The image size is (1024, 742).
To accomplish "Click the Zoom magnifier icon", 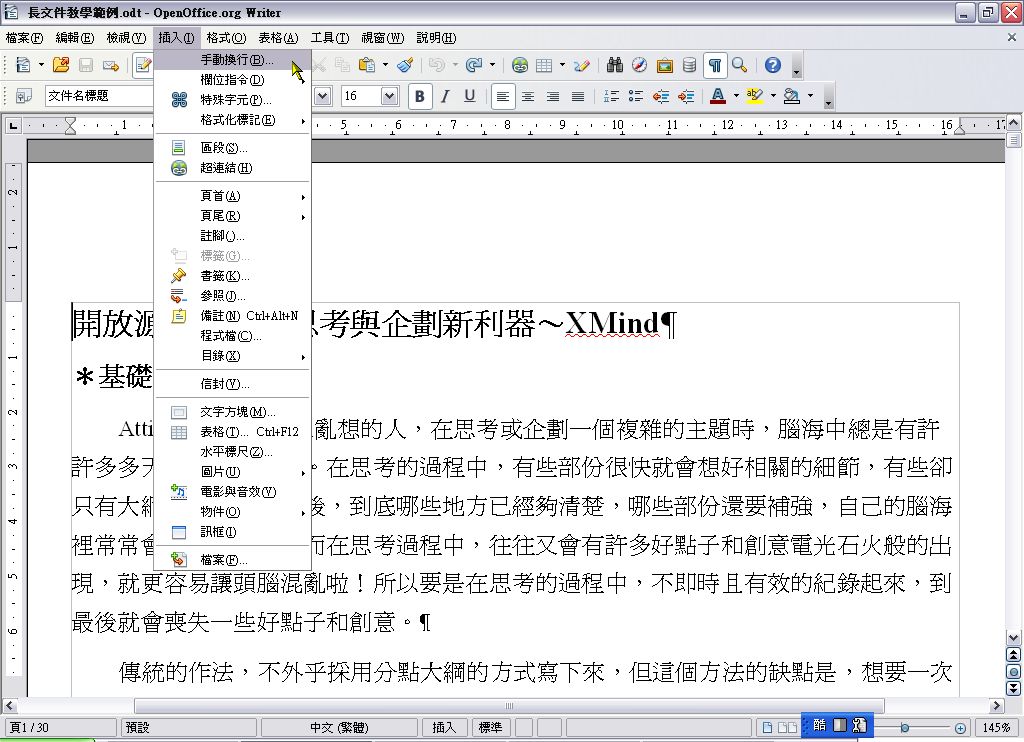I will tap(740, 65).
